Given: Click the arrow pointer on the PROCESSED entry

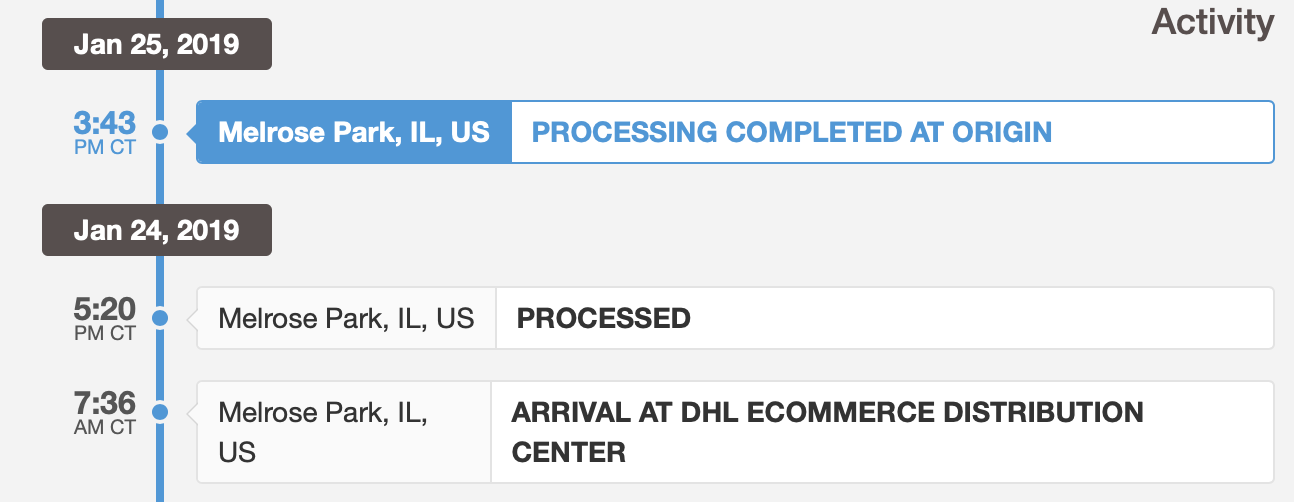Looking at the screenshot, I should pos(192,318).
